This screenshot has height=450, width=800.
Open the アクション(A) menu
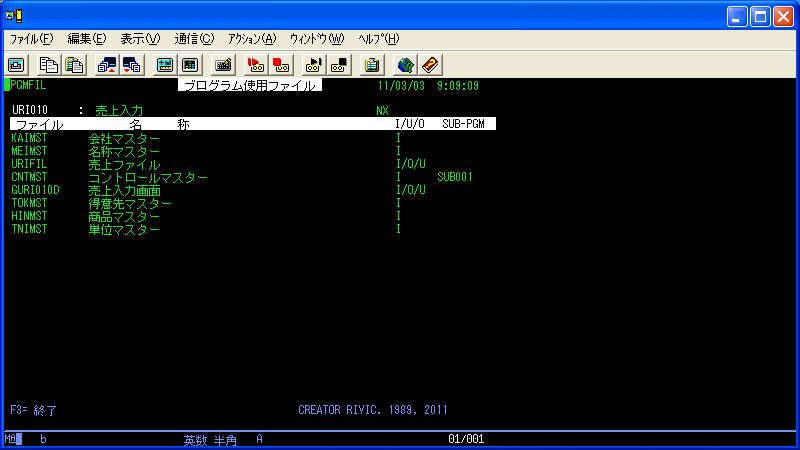(x=252, y=39)
